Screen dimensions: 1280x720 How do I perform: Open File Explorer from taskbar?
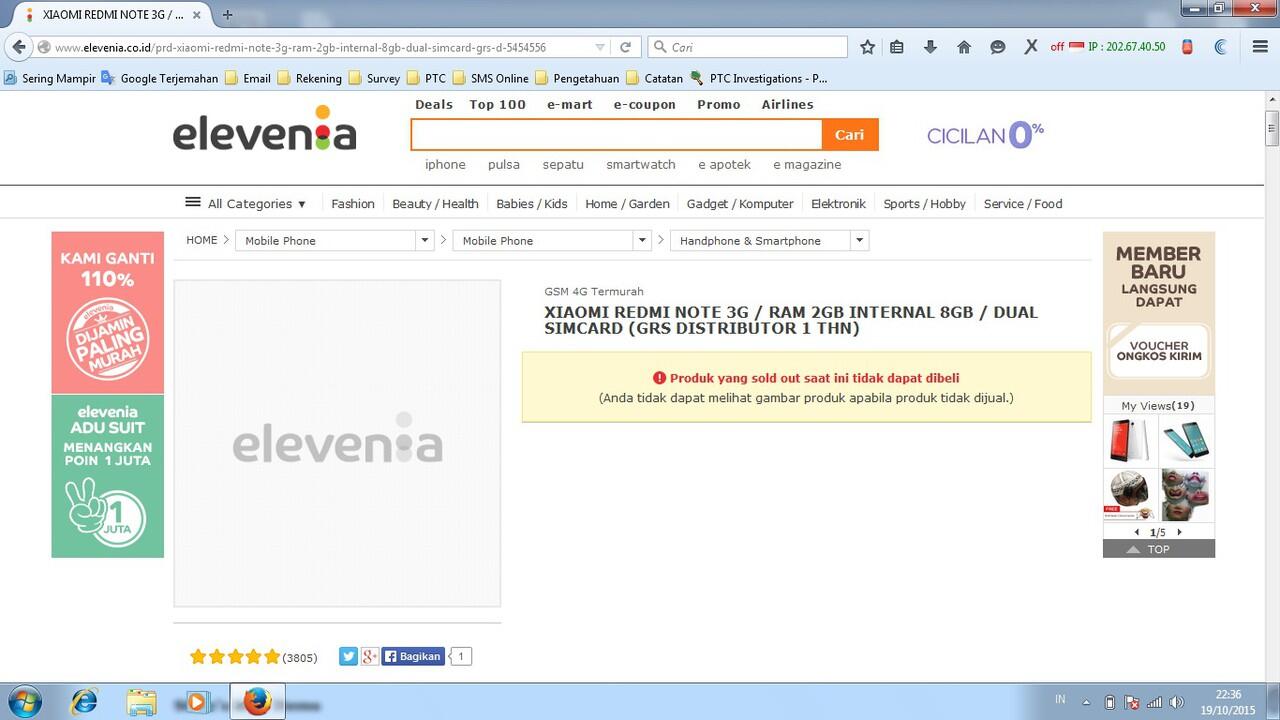pyautogui.click(x=142, y=702)
